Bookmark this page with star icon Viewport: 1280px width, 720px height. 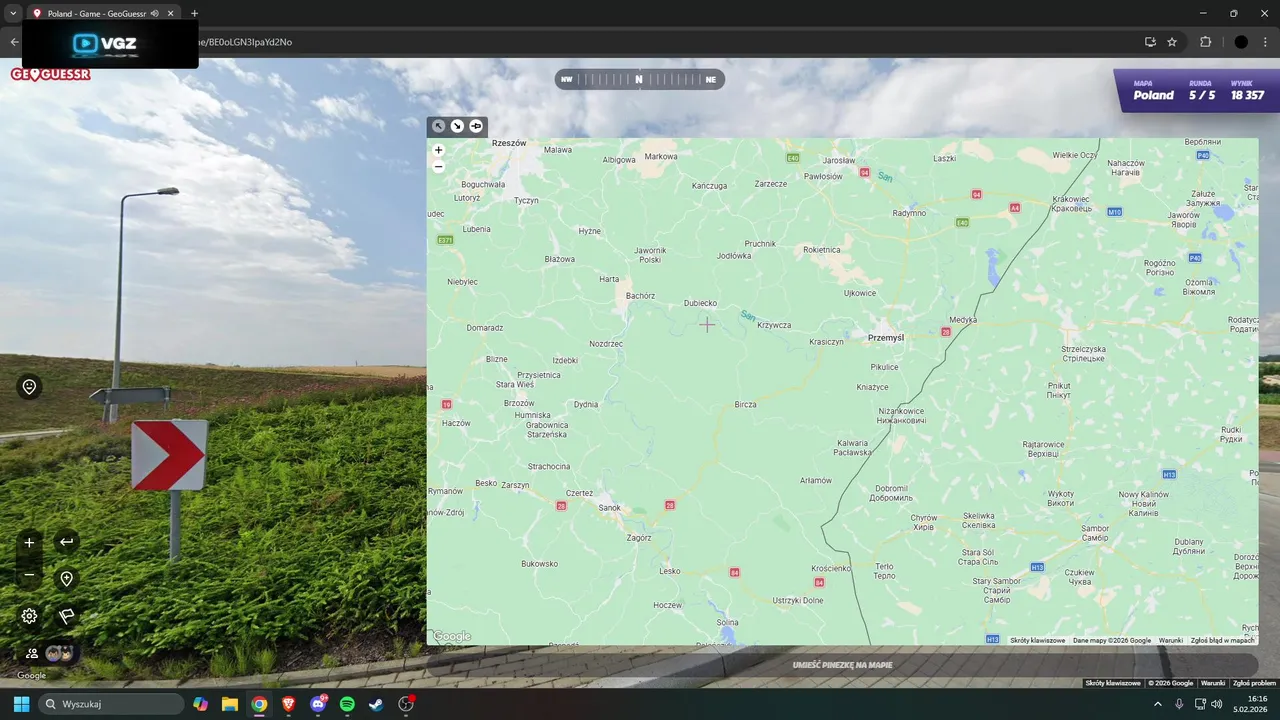tap(1172, 42)
